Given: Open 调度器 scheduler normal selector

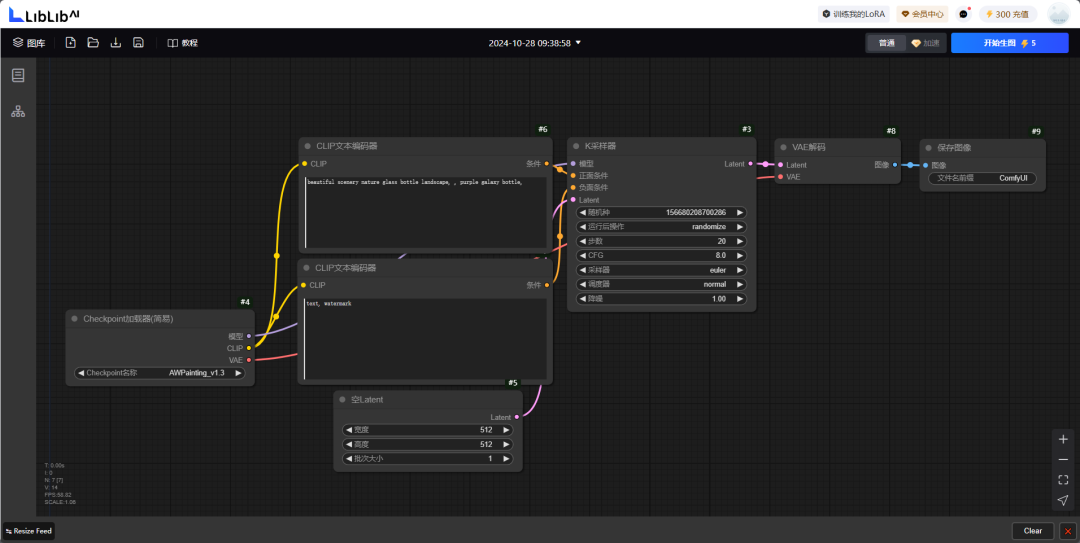Looking at the screenshot, I should [x=661, y=285].
